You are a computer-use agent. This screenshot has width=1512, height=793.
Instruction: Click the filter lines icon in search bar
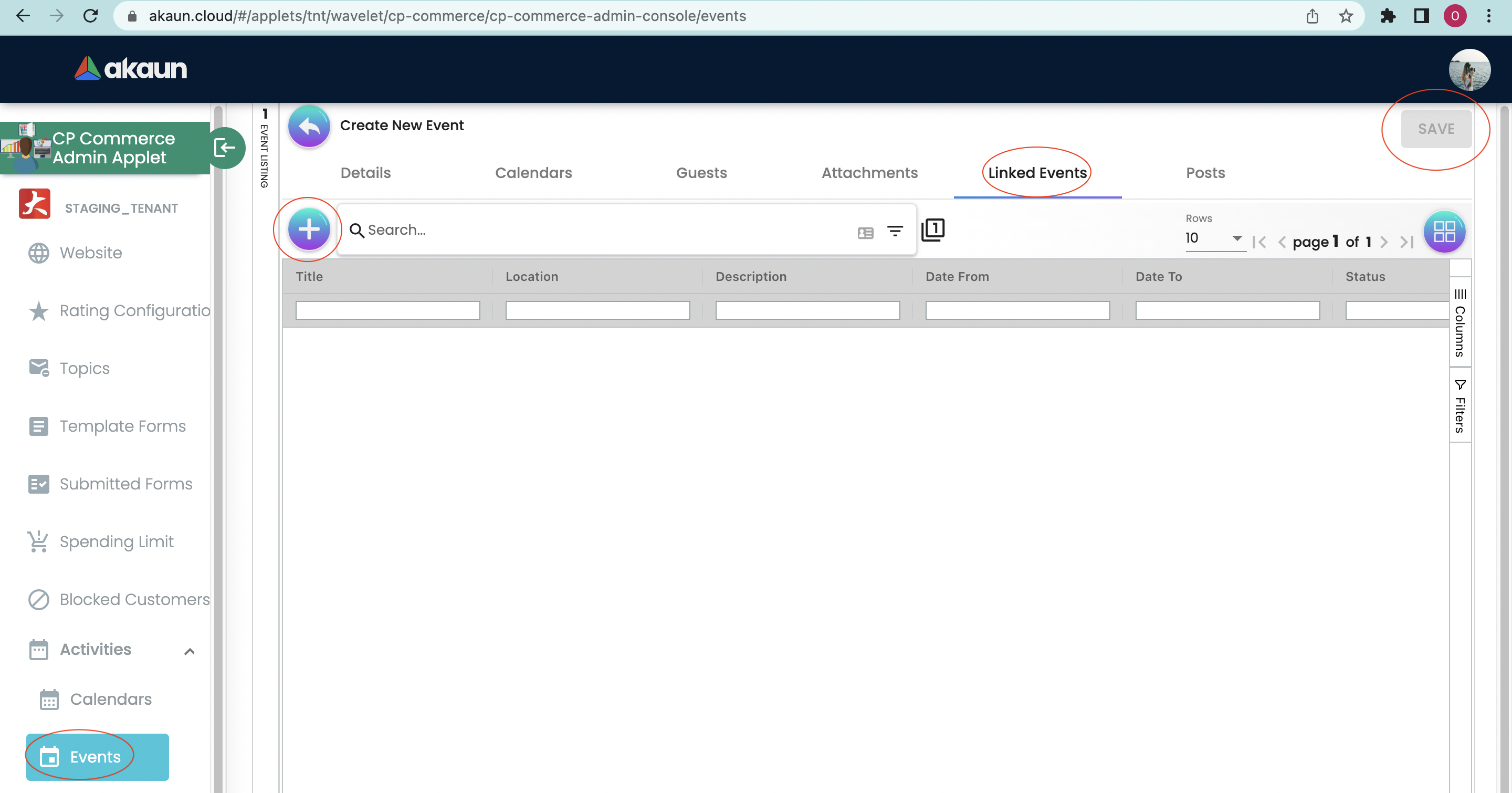895,231
